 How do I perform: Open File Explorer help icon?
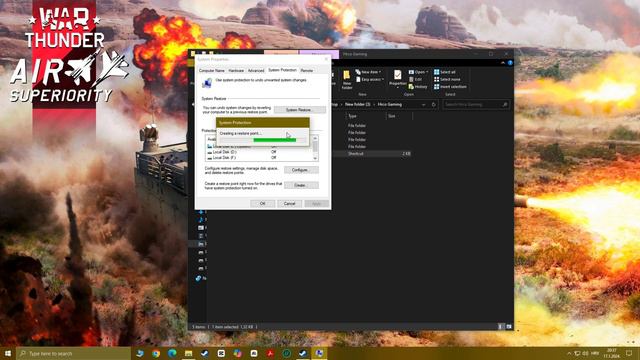point(510,63)
